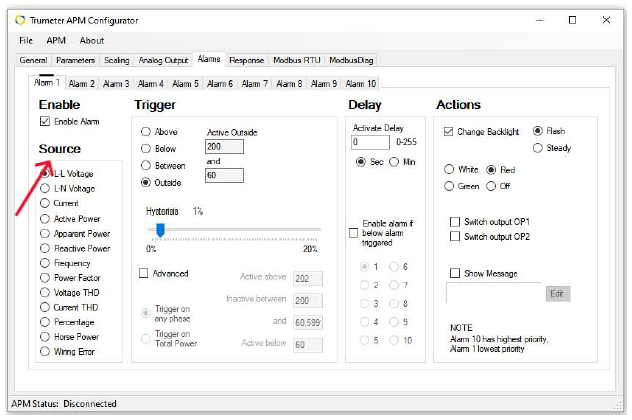Select the Alarm 4 sub-tab
Viewport: 632px width, 420px height.
pos(151,83)
